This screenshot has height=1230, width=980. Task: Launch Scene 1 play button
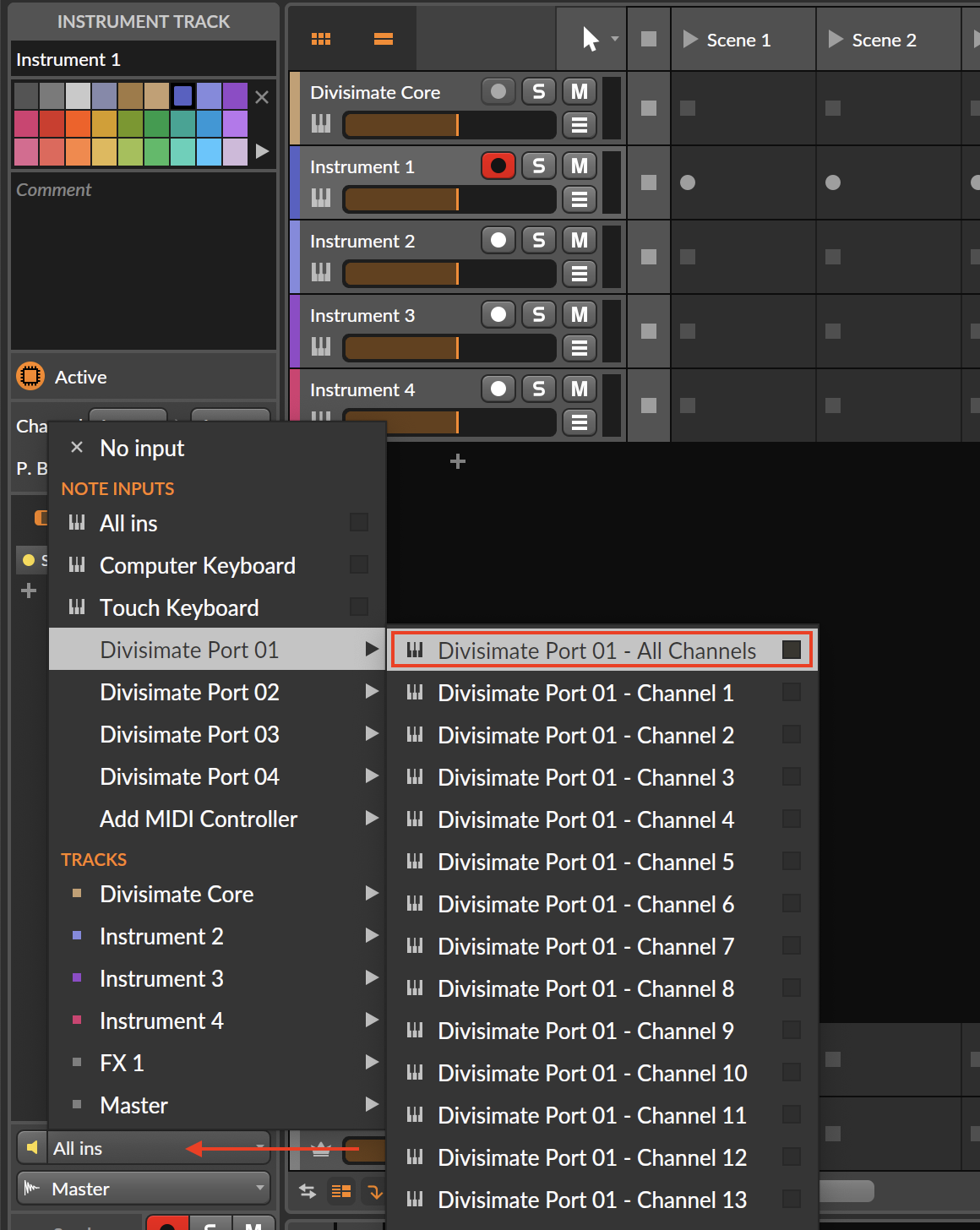(690, 40)
